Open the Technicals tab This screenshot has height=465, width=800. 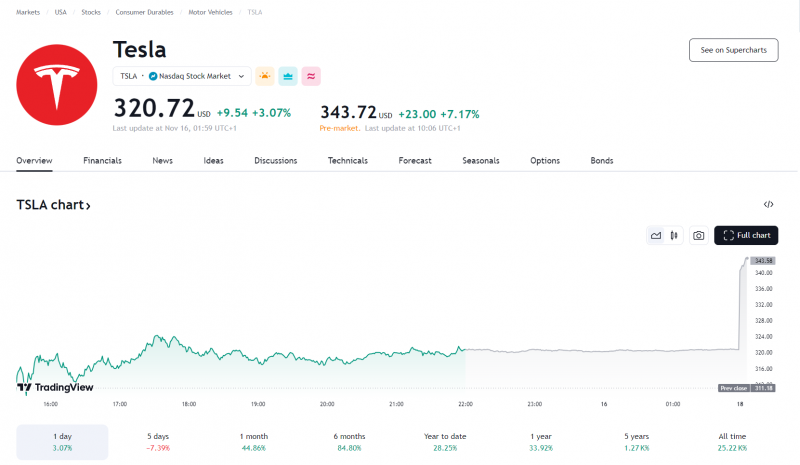347,160
